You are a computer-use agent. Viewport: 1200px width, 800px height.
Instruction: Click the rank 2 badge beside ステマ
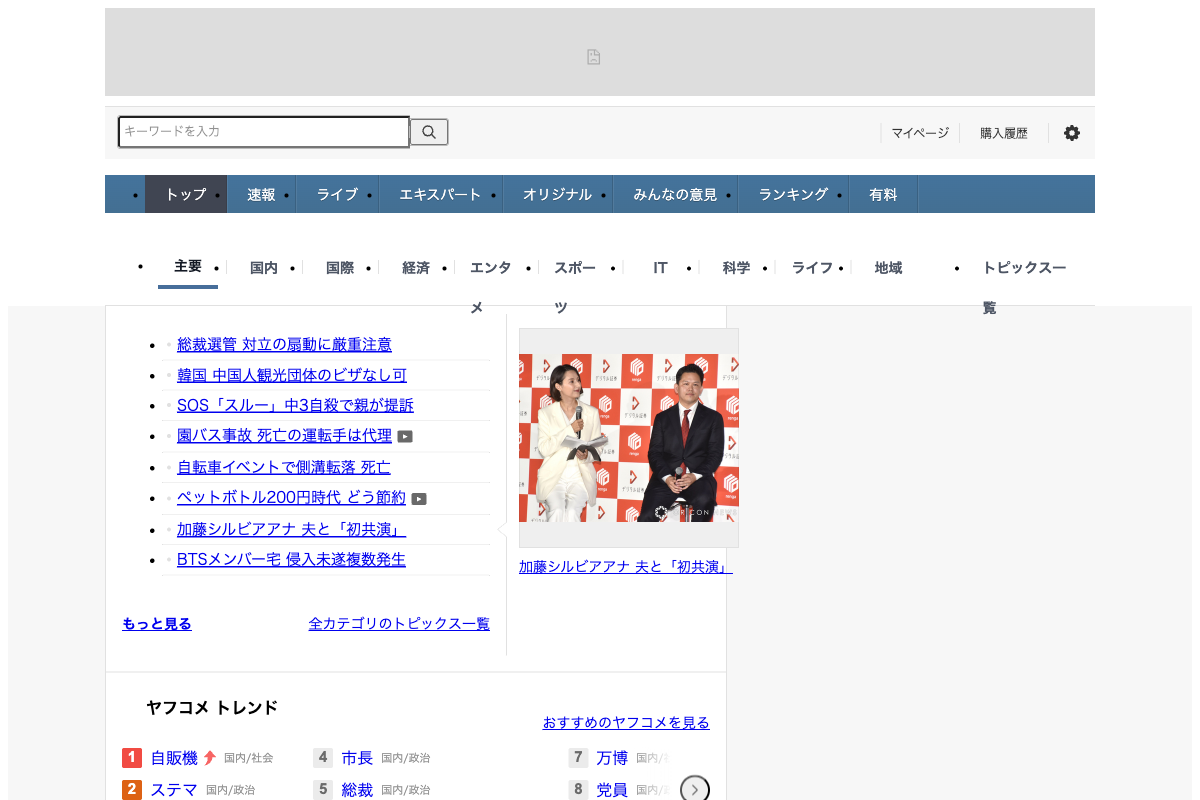coord(132,790)
